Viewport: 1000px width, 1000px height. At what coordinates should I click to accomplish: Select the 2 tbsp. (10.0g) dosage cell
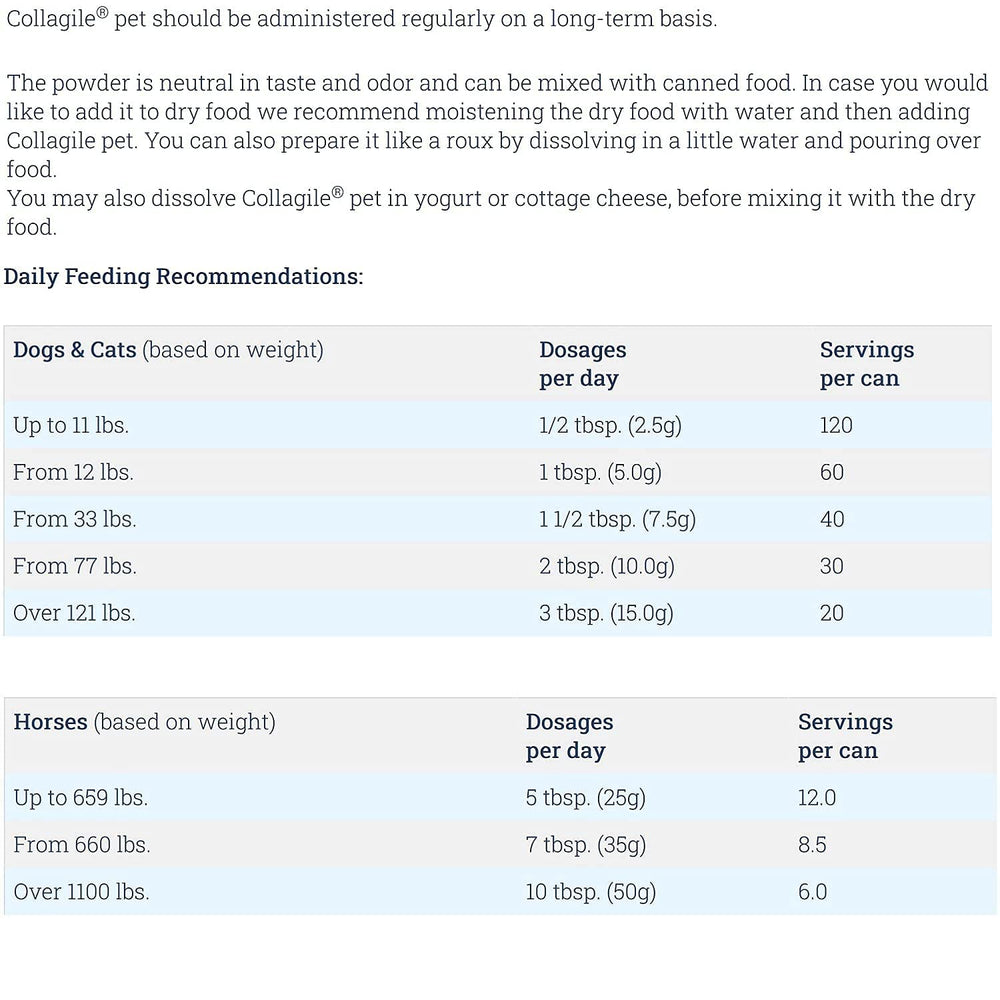pyautogui.click(x=607, y=566)
